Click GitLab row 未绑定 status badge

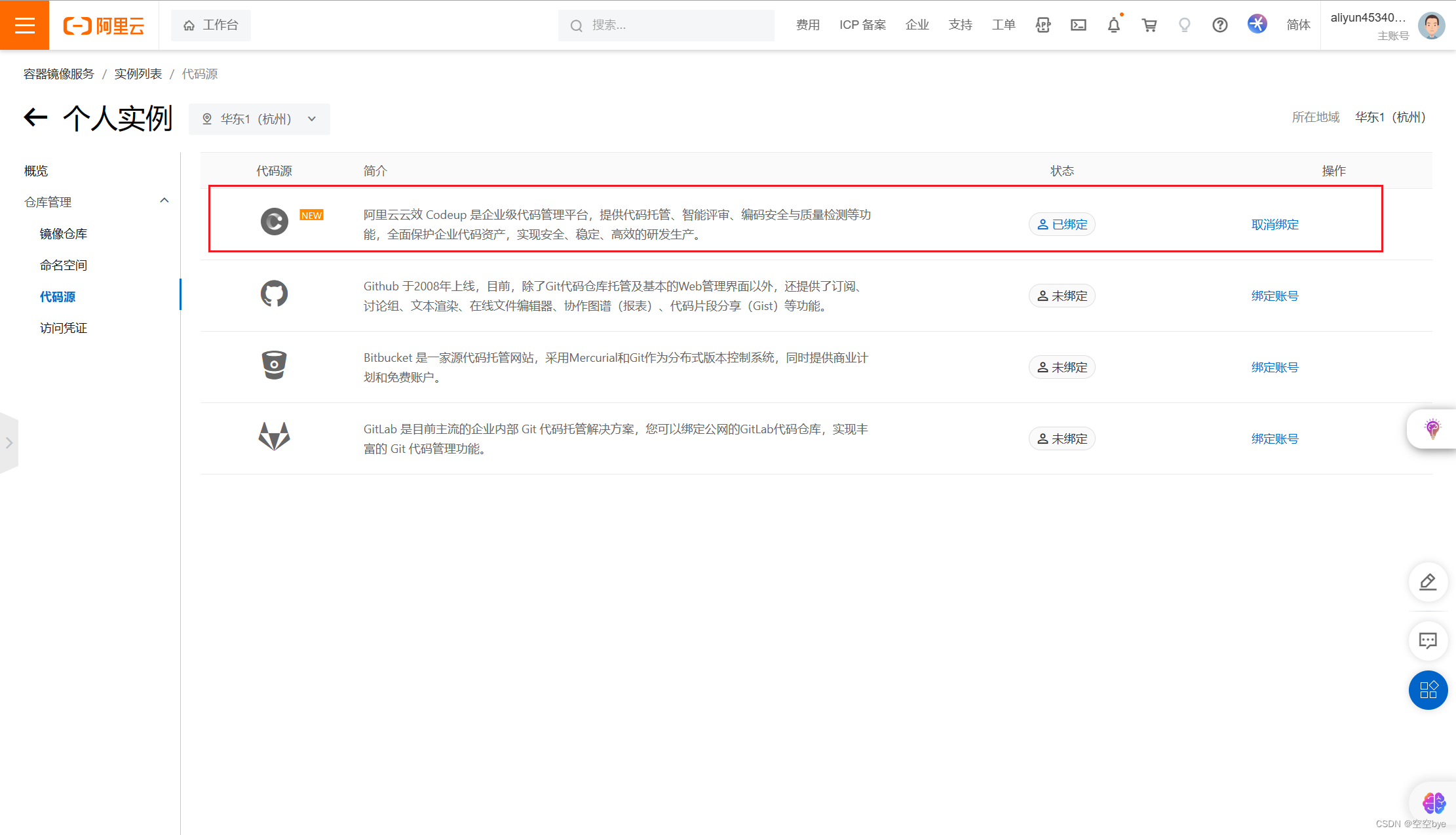(1062, 438)
